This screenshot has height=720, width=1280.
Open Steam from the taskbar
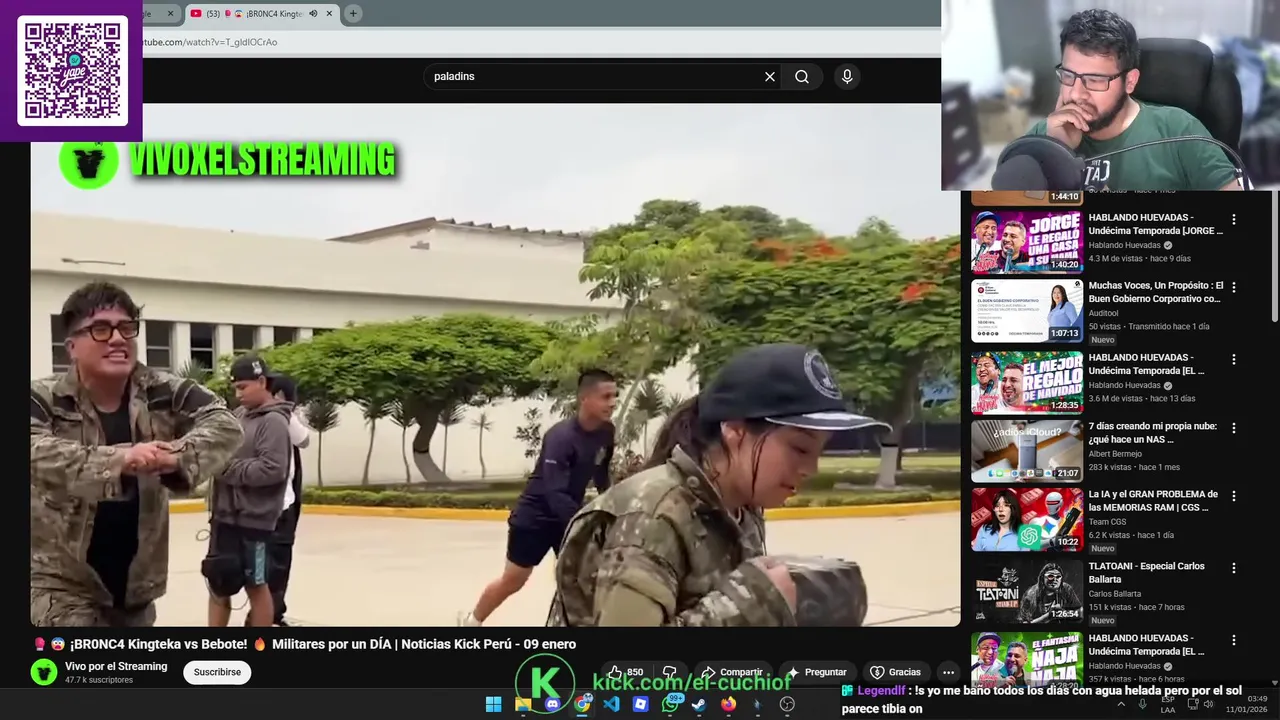(699, 704)
